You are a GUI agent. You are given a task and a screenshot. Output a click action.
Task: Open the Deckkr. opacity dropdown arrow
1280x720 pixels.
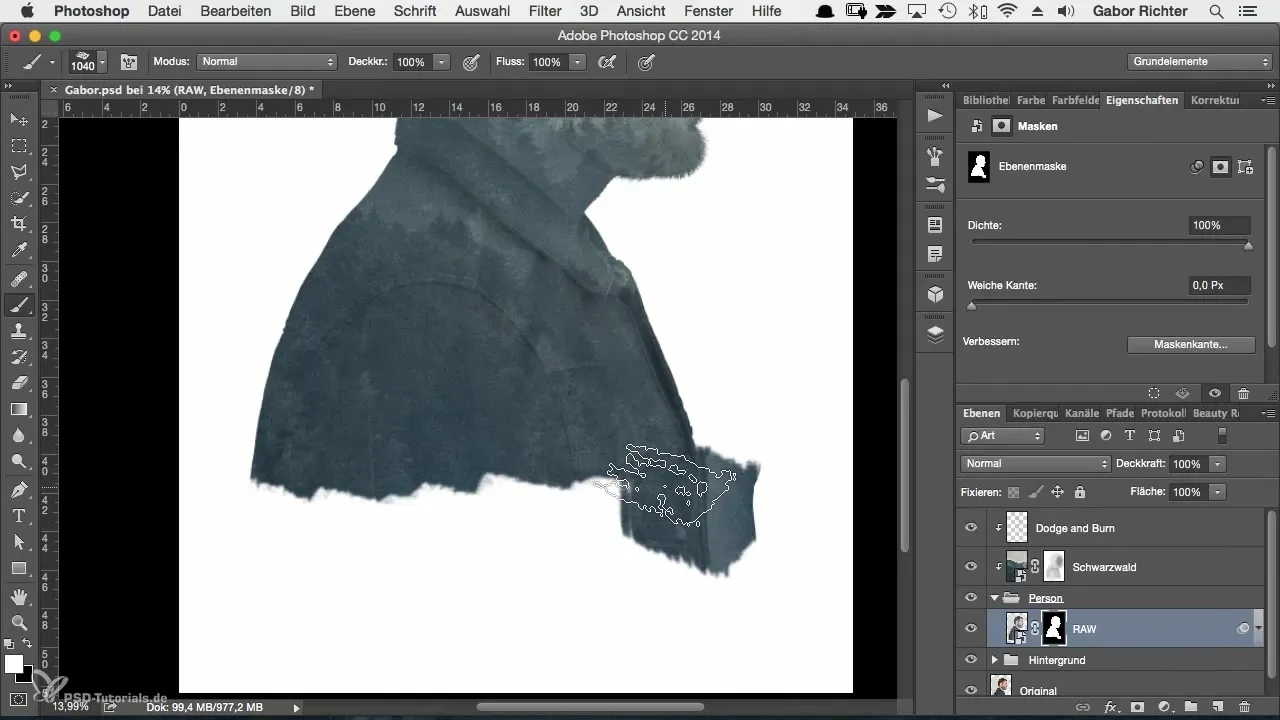tap(442, 62)
